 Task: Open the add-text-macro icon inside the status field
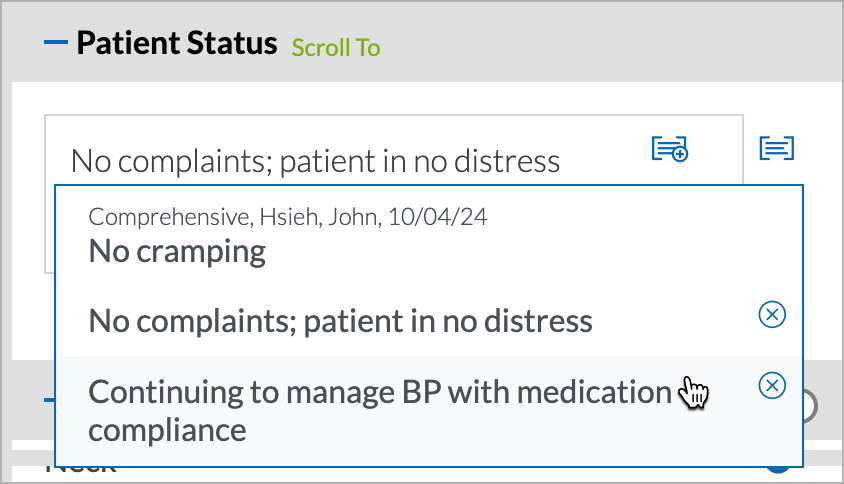[x=670, y=148]
